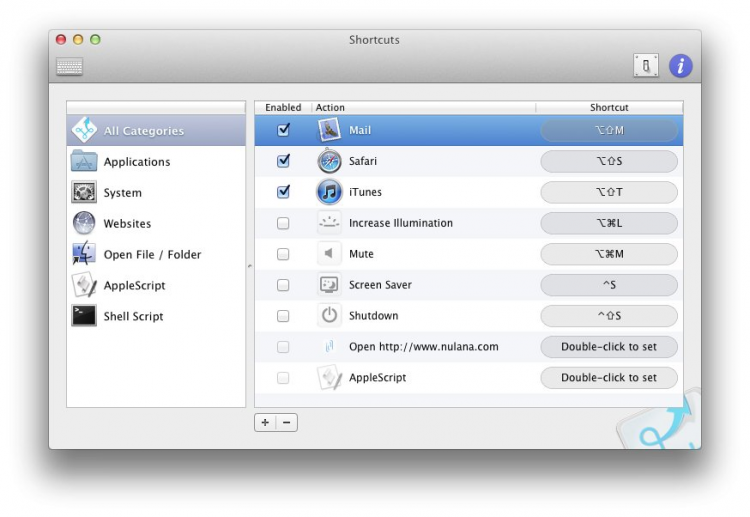
Task: Click the Enabled column header
Action: (283, 107)
